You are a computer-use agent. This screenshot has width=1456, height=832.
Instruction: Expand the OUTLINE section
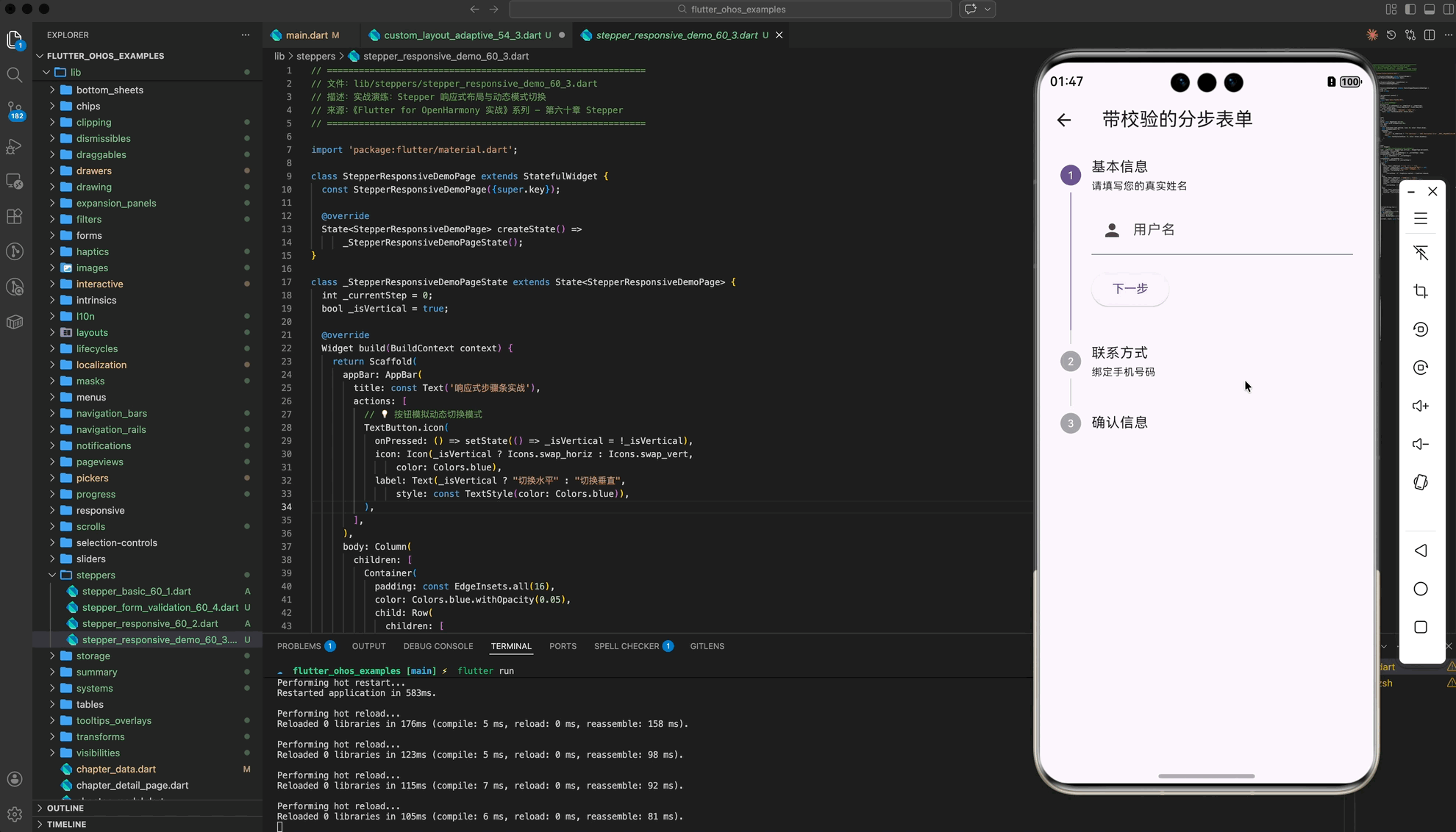tap(65, 808)
